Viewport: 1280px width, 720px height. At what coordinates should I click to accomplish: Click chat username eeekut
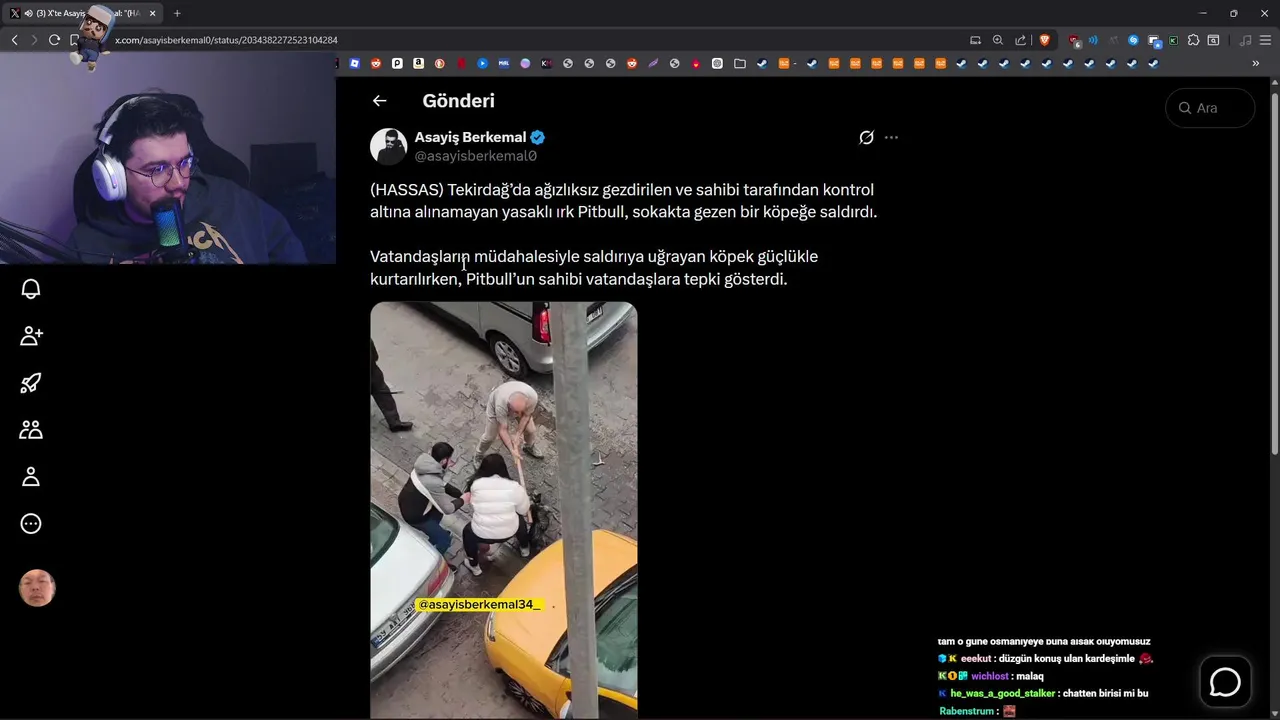click(x=975, y=659)
